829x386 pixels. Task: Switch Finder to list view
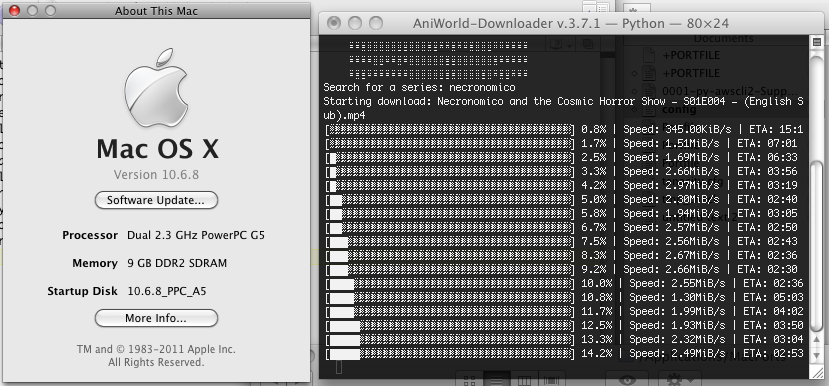497,380
